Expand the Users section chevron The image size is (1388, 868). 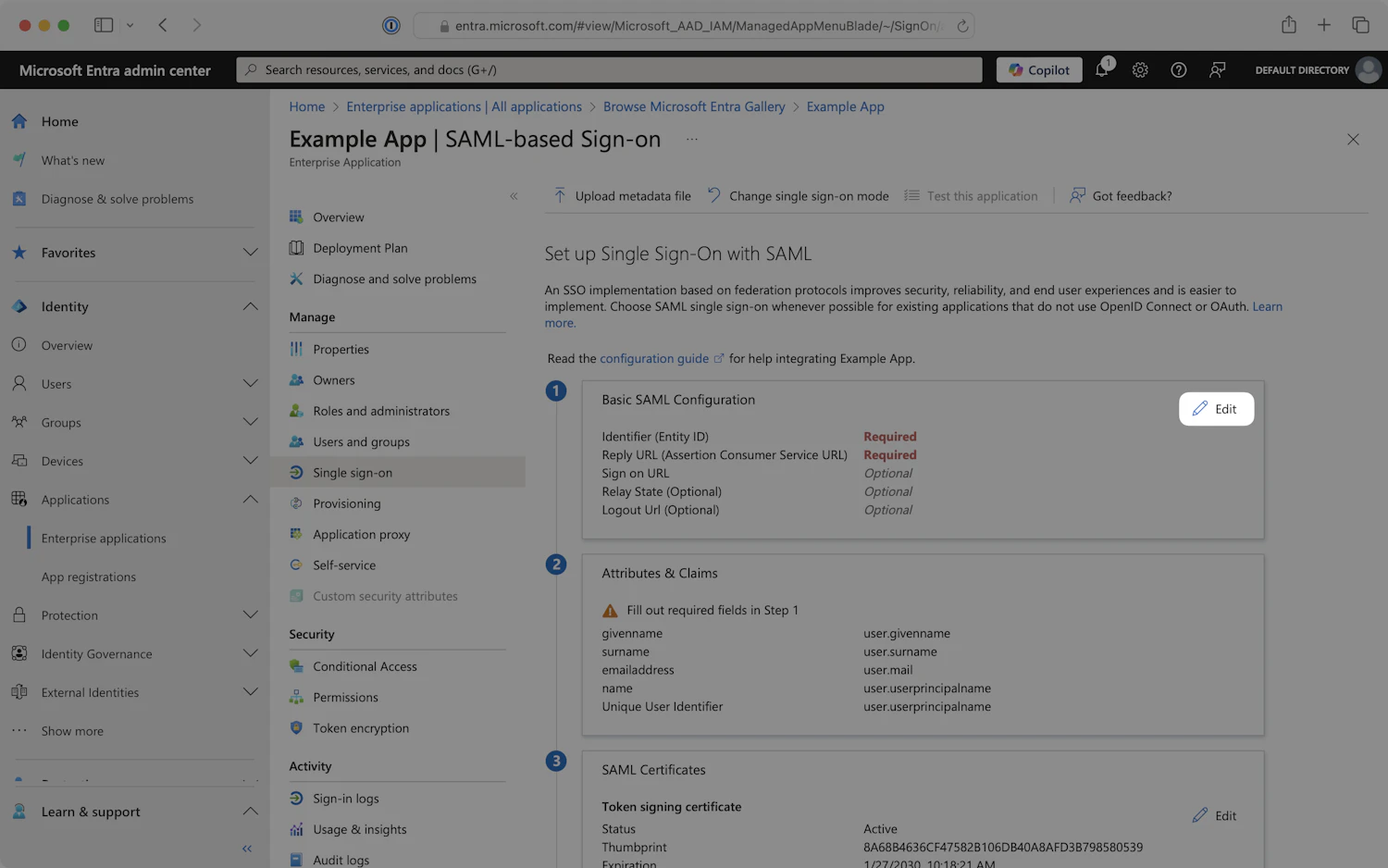point(251,383)
